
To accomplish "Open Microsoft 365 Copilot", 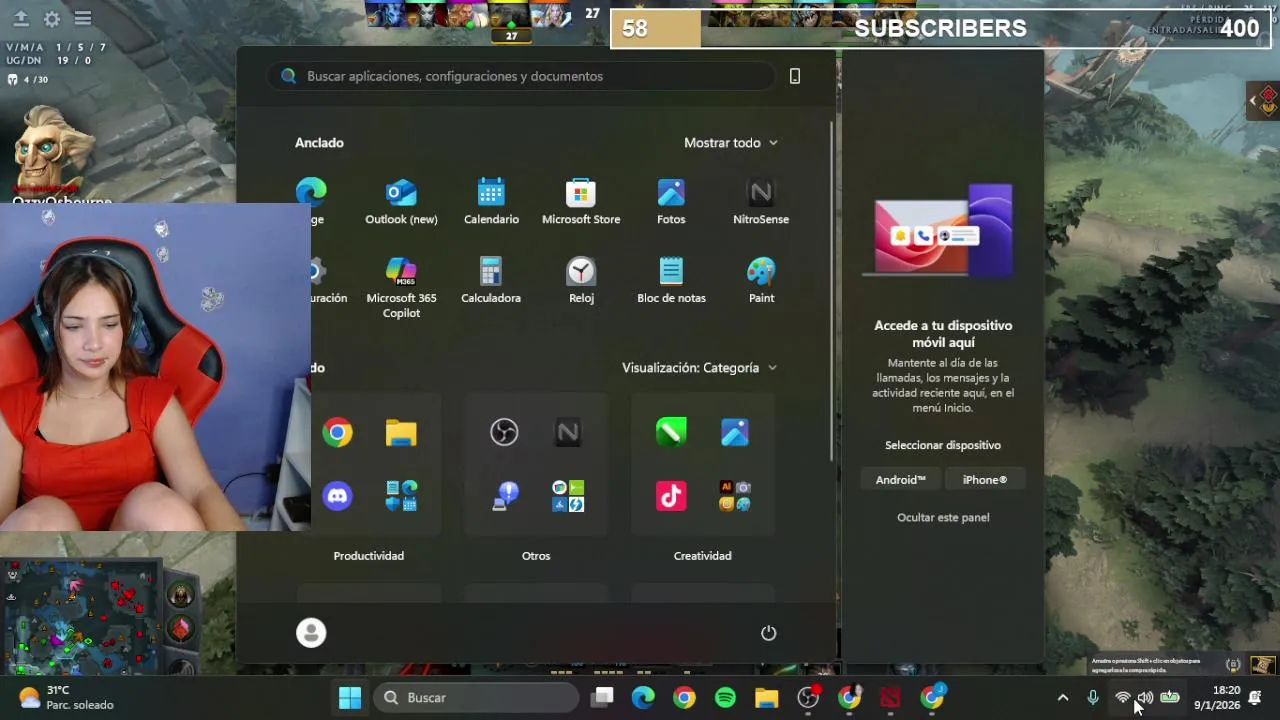I will tap(401, 287).
